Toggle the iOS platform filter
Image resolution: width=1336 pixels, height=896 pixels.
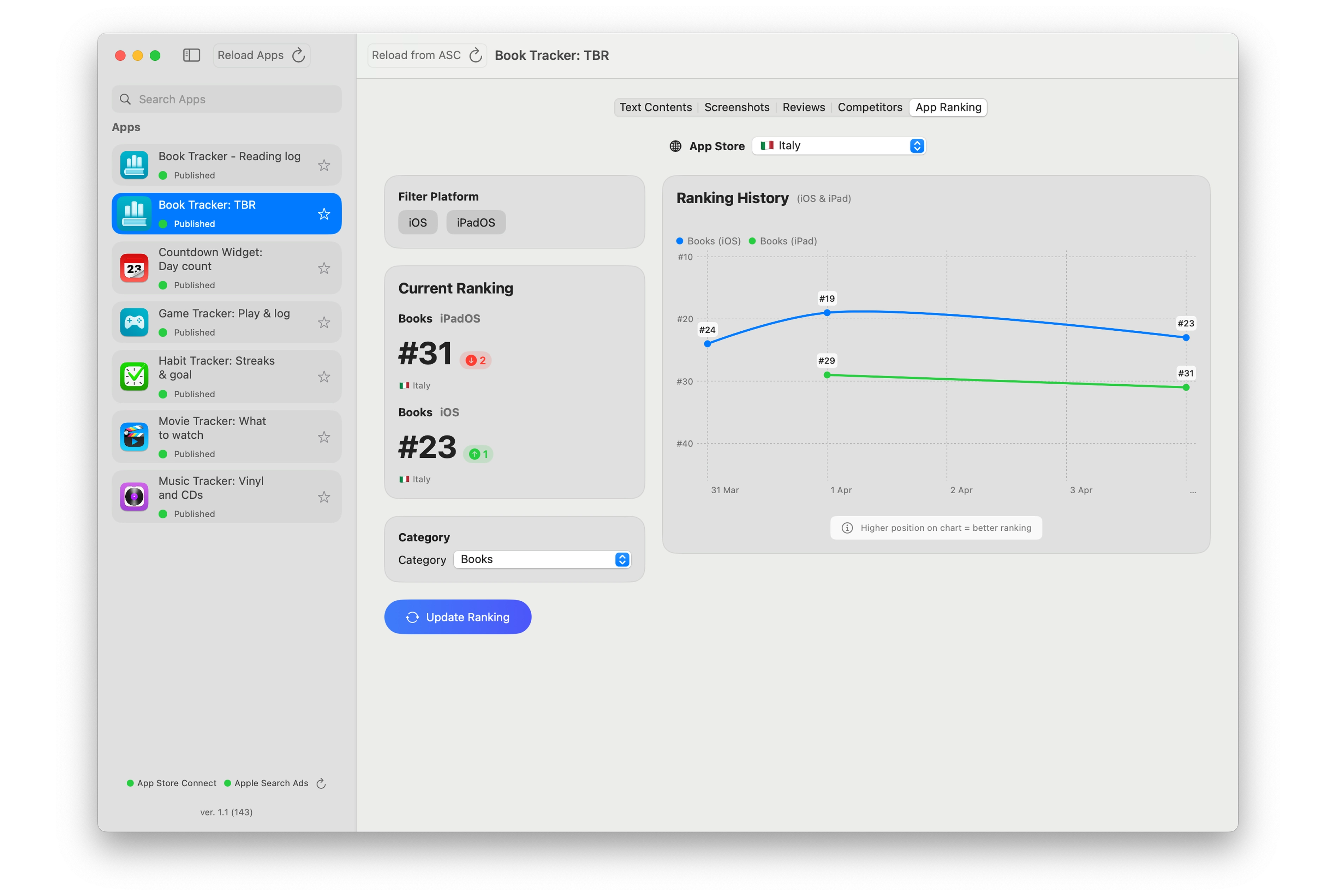[417, 222]
